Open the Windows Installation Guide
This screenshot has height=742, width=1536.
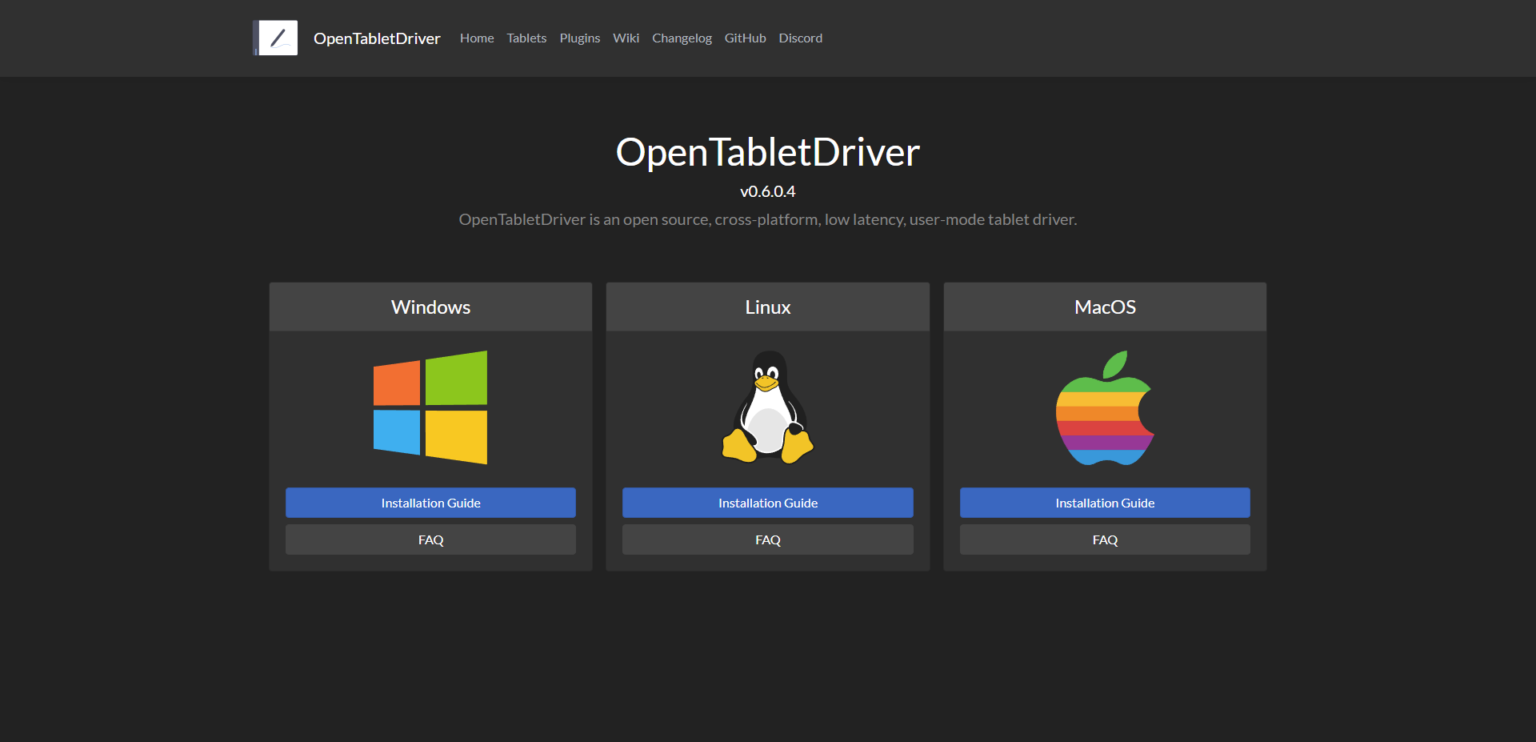pos(430,502)
